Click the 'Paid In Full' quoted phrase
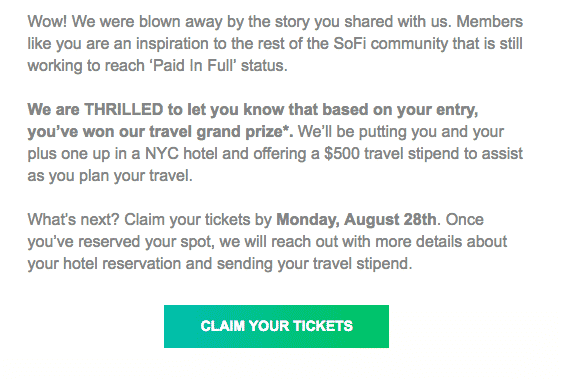The height and width of the screenshot is (379, 561). click(x=192, y=66)
